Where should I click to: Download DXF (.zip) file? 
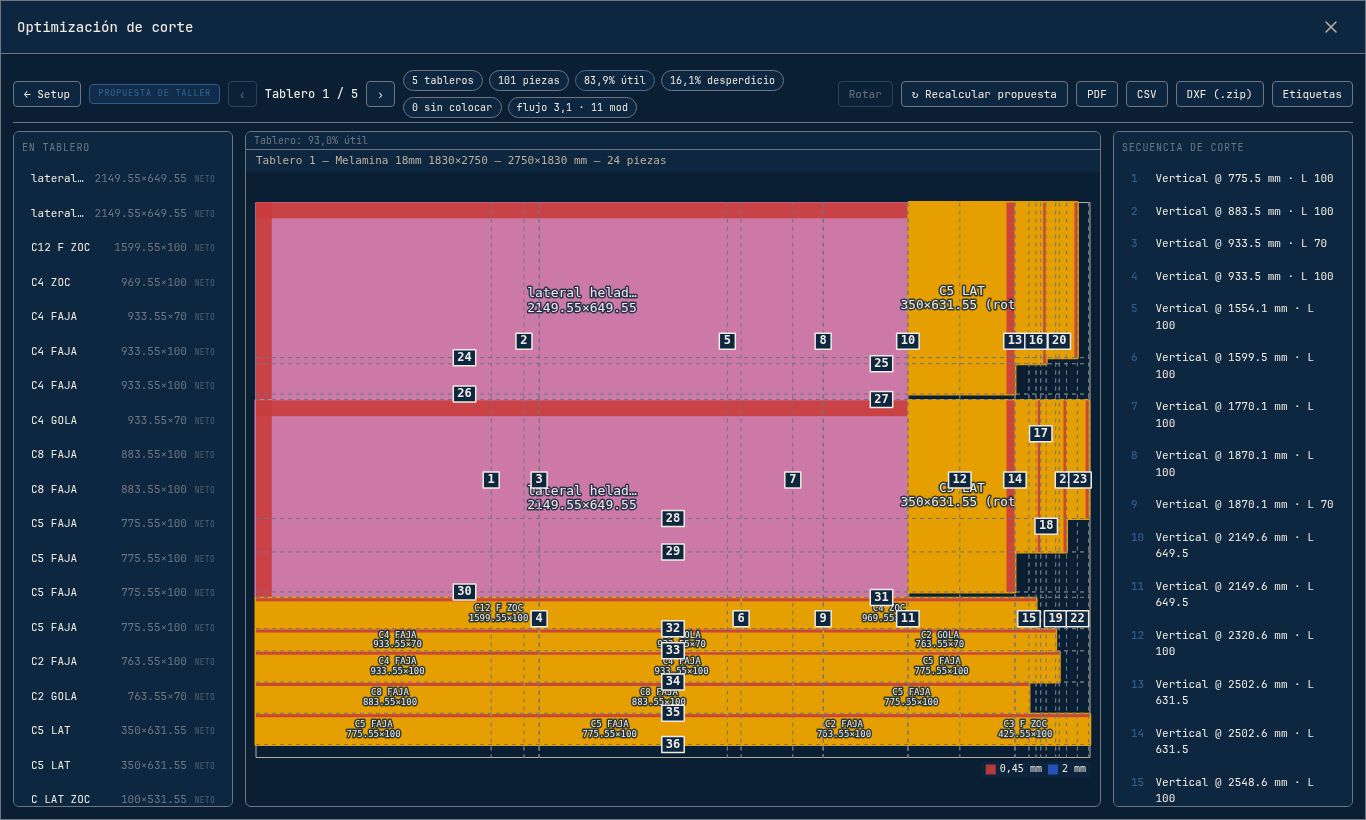(x=1220, y=94)
